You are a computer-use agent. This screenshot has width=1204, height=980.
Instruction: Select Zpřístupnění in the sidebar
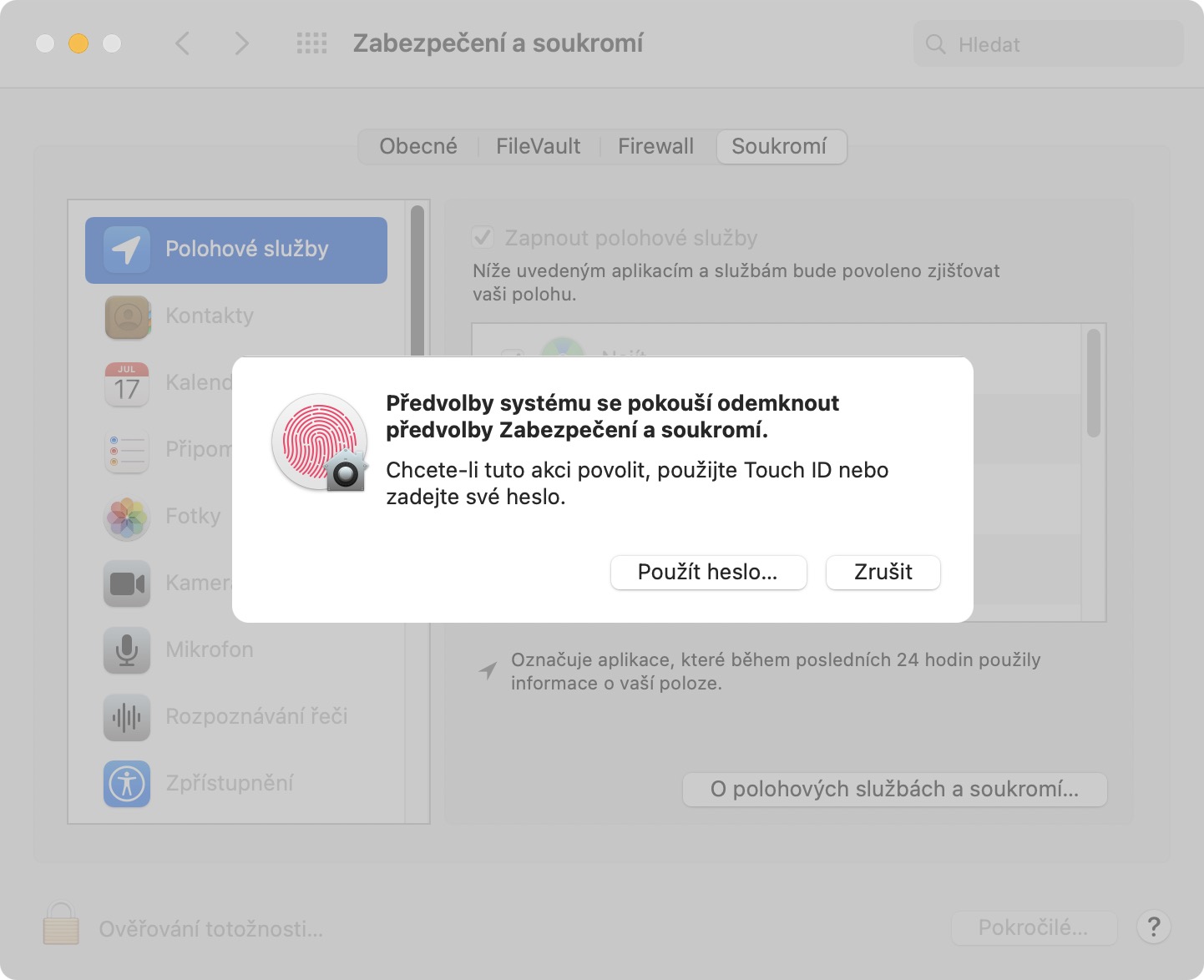[236, 784]
